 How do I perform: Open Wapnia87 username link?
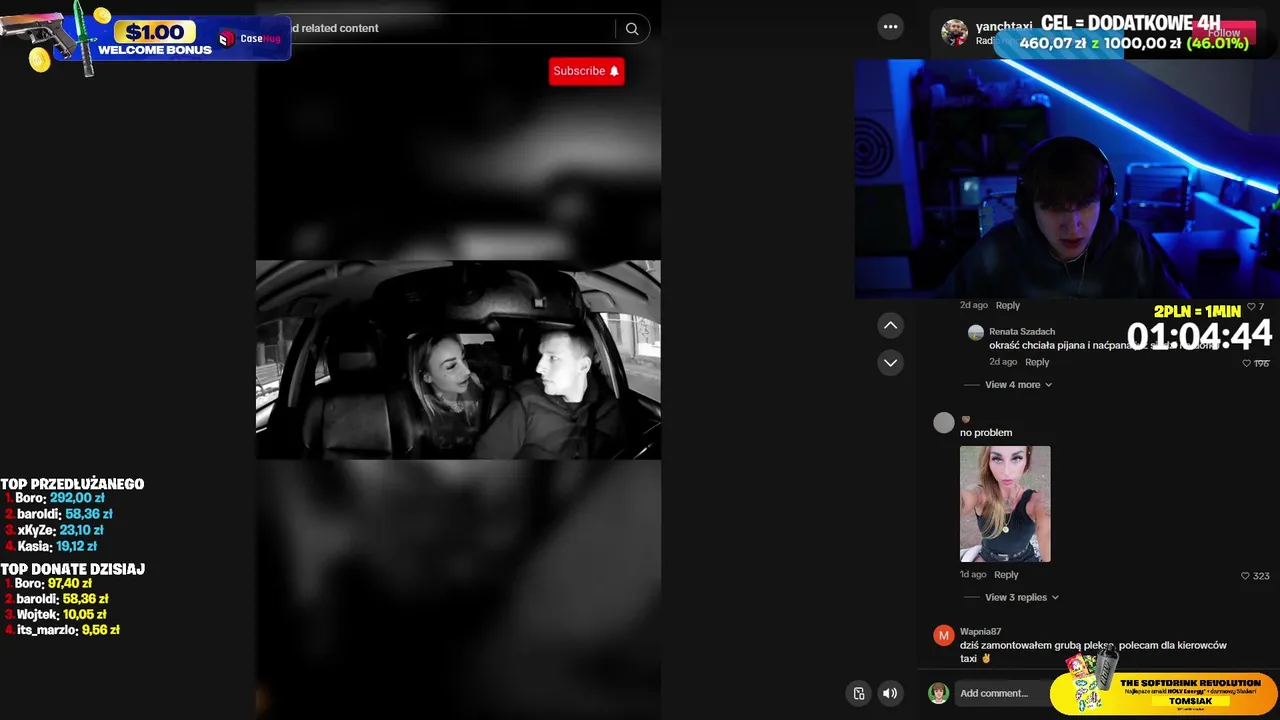pyautogui.click(x=980, y=632)
